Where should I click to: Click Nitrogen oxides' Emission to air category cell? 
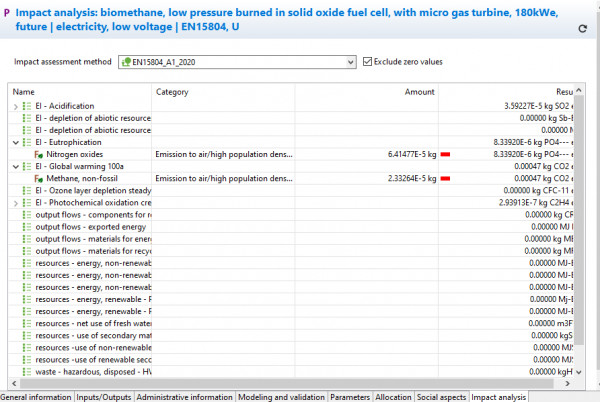(224, 155)
